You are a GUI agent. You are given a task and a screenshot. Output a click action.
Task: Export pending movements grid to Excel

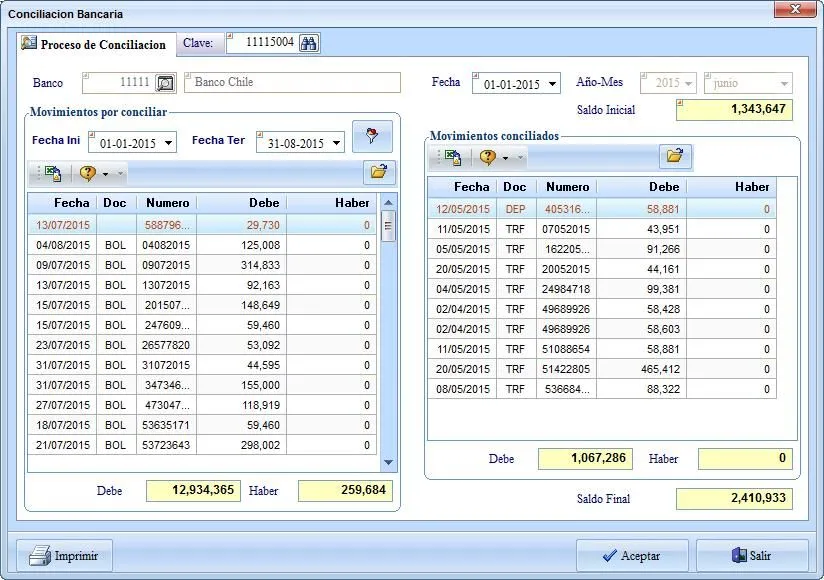[52, 173]
